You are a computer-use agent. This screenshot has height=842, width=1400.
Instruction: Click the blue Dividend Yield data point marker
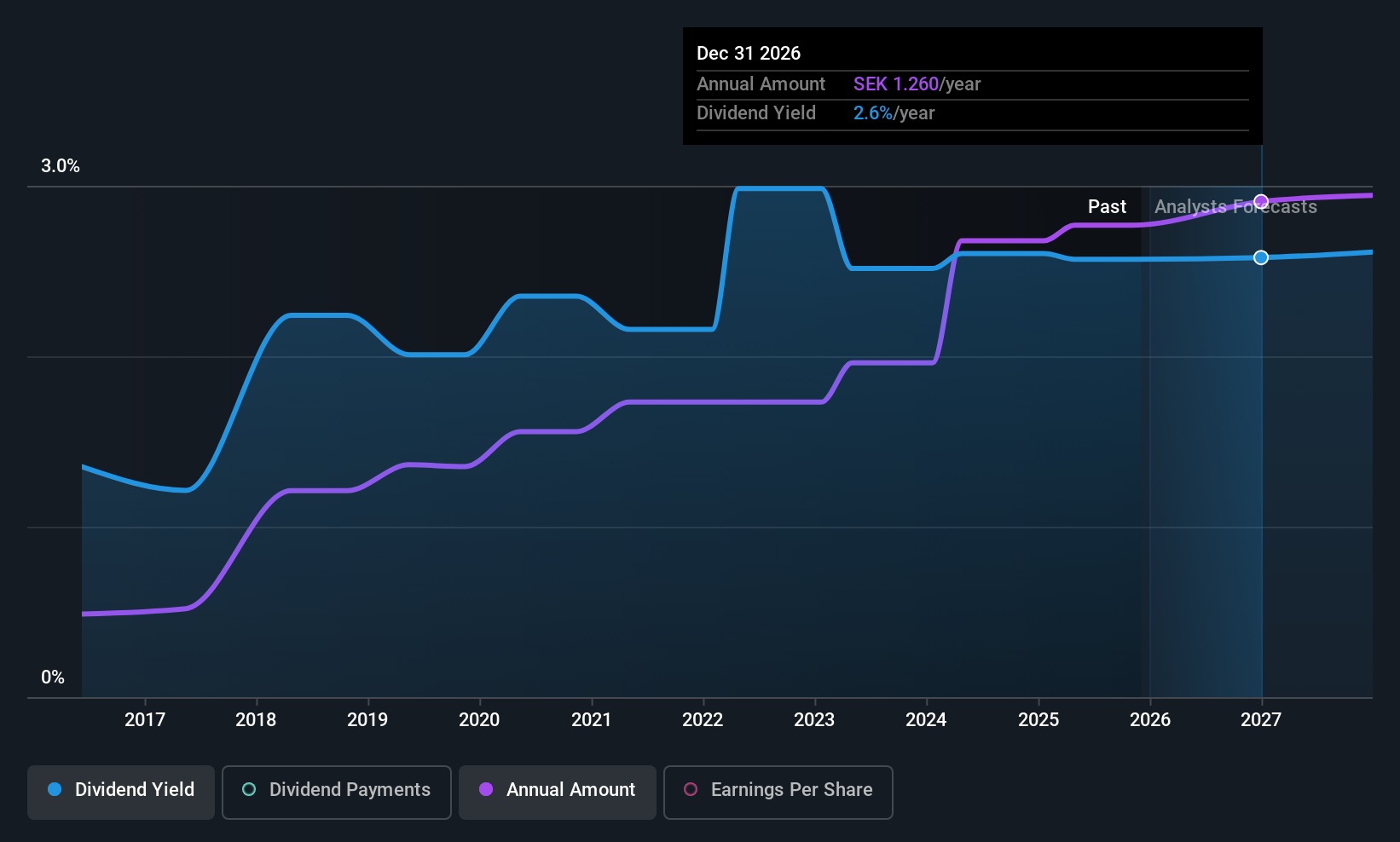pyautogui.click(x=1261, y=257)
